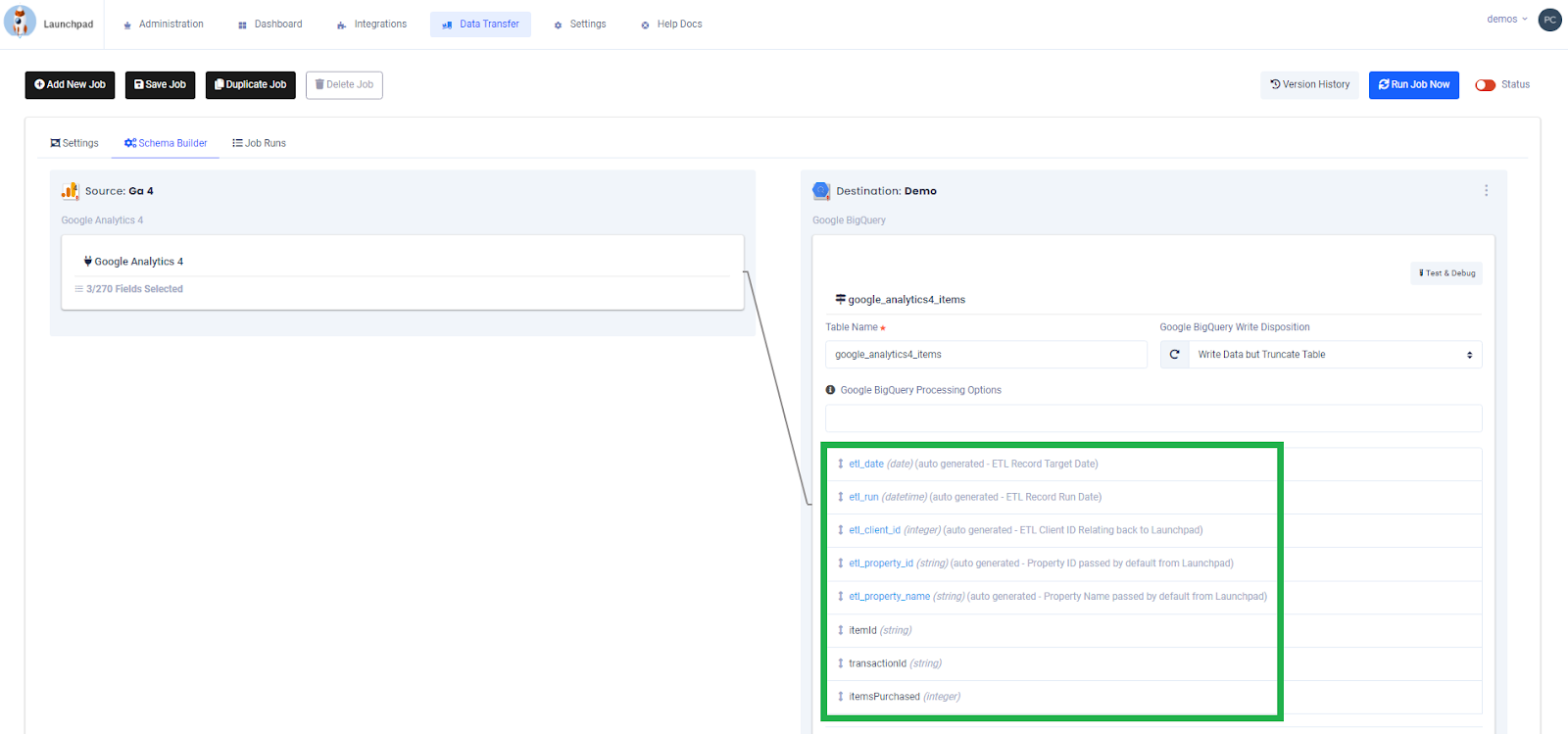Click the PC user avatar

[x=1549, y=20]
